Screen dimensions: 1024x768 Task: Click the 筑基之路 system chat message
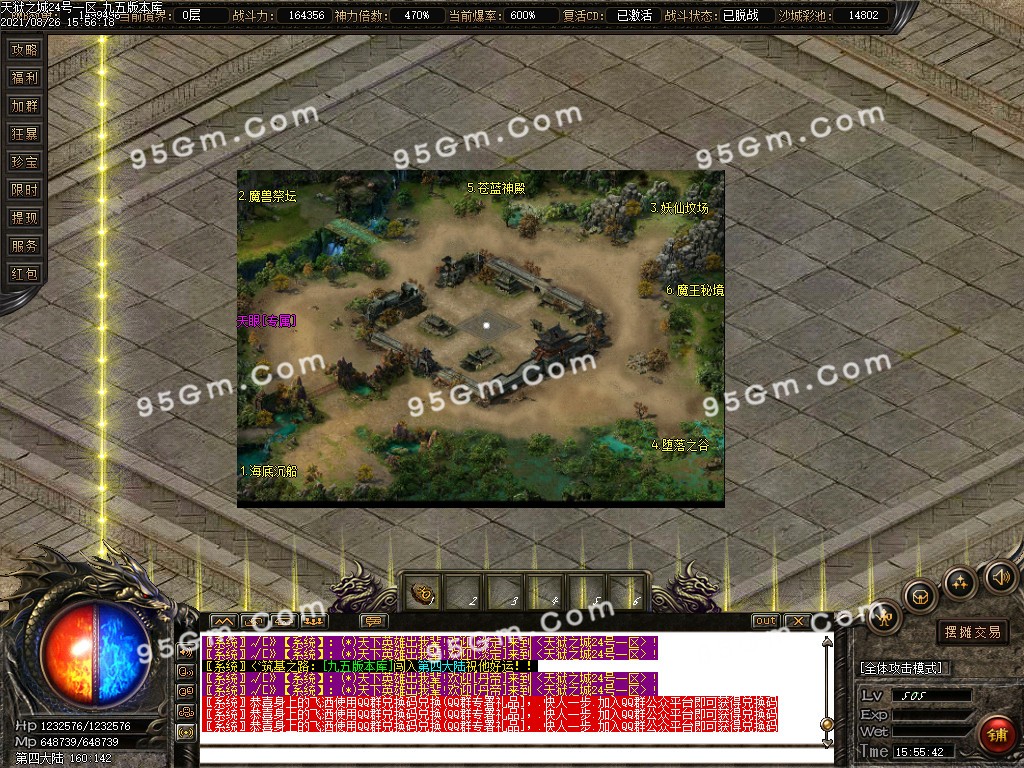pyautogui.click(x=371, y=666)
